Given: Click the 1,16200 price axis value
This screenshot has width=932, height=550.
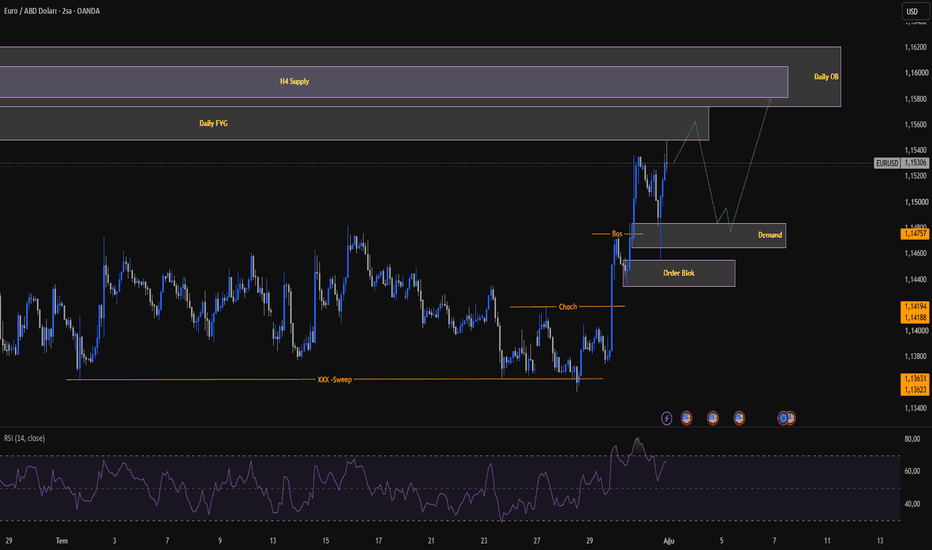Looking at the screenshot, I should pos(915,47).
